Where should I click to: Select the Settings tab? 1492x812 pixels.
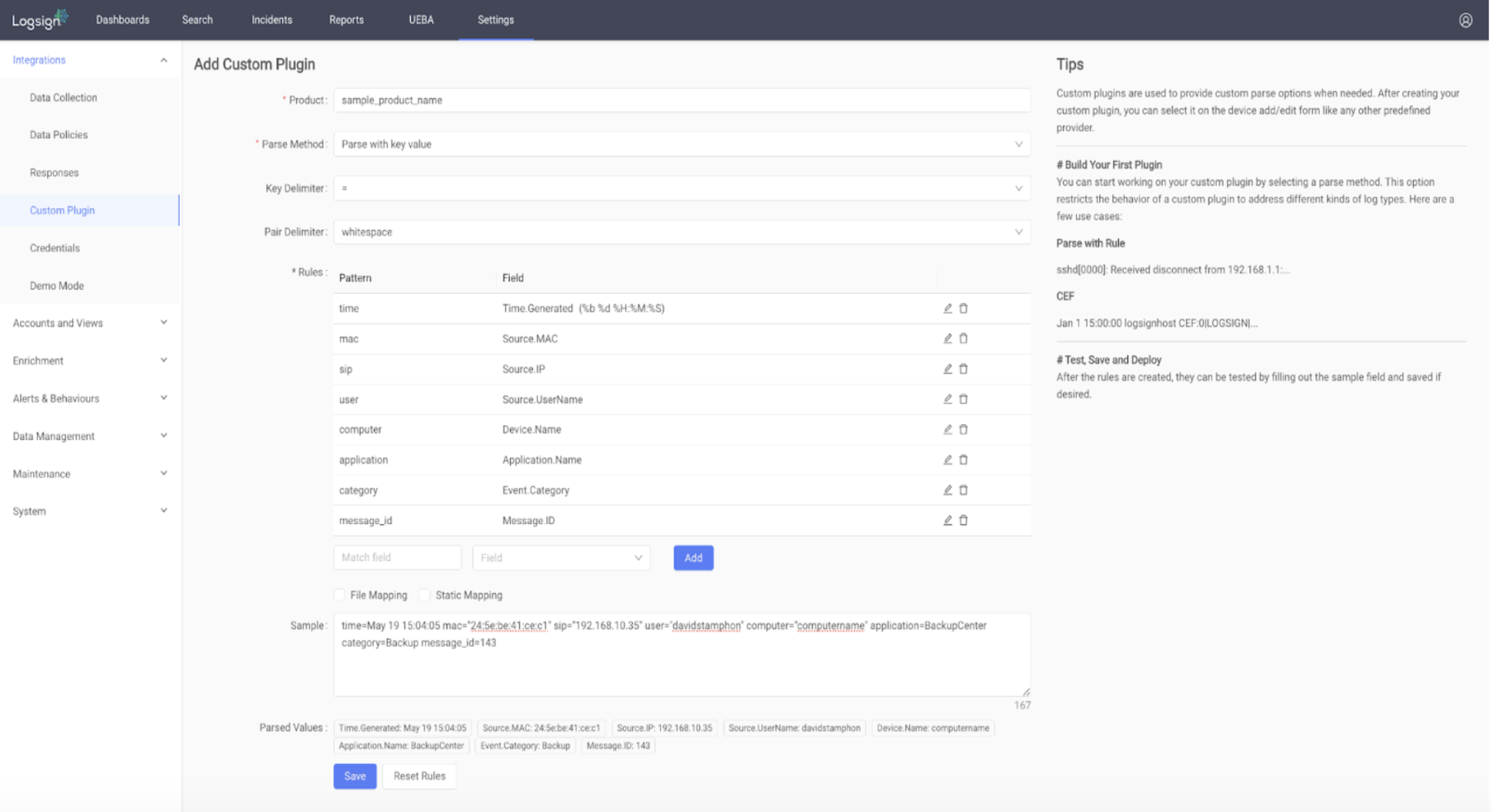[x=495, y=20]
